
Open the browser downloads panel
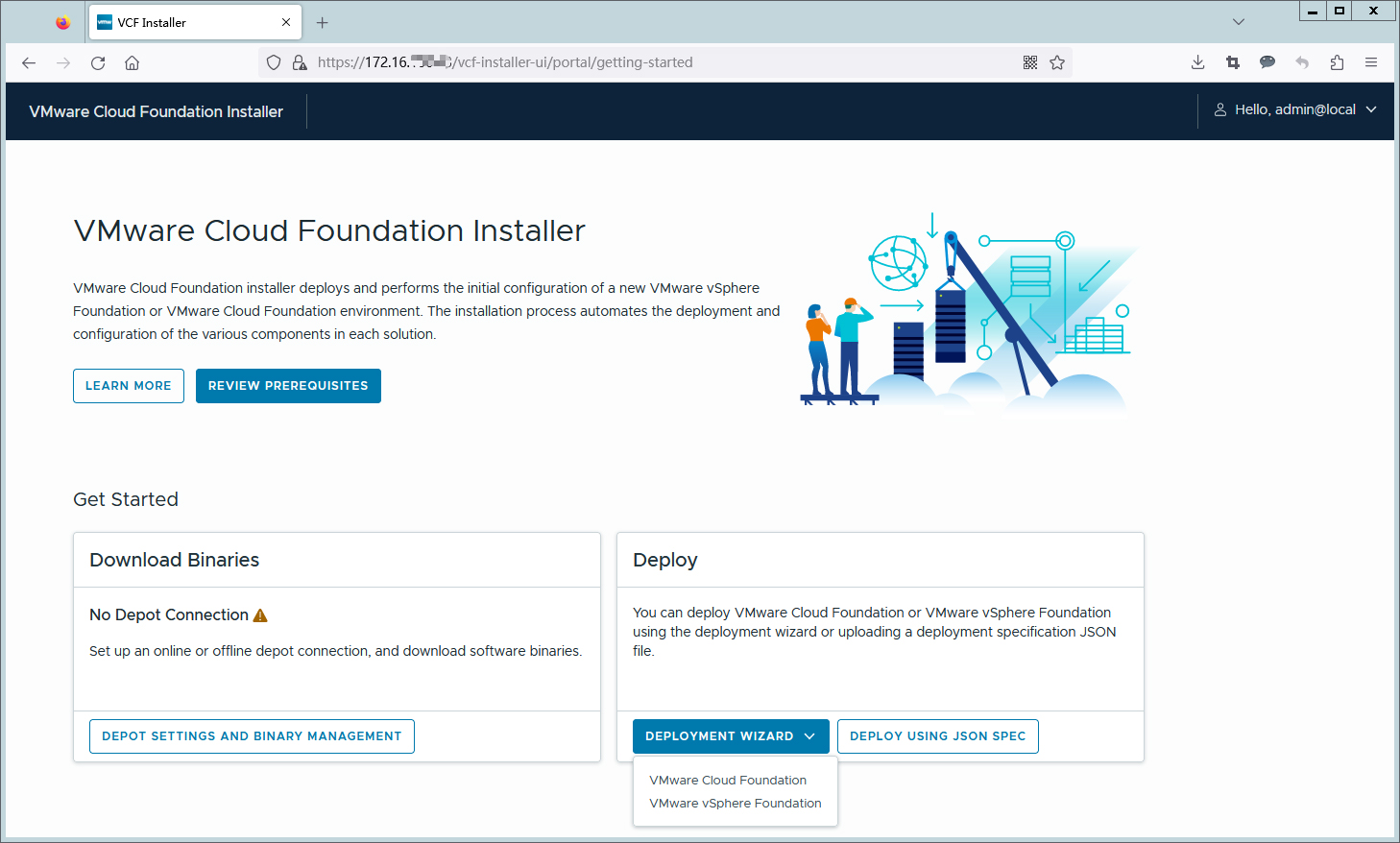[1198, 62]
